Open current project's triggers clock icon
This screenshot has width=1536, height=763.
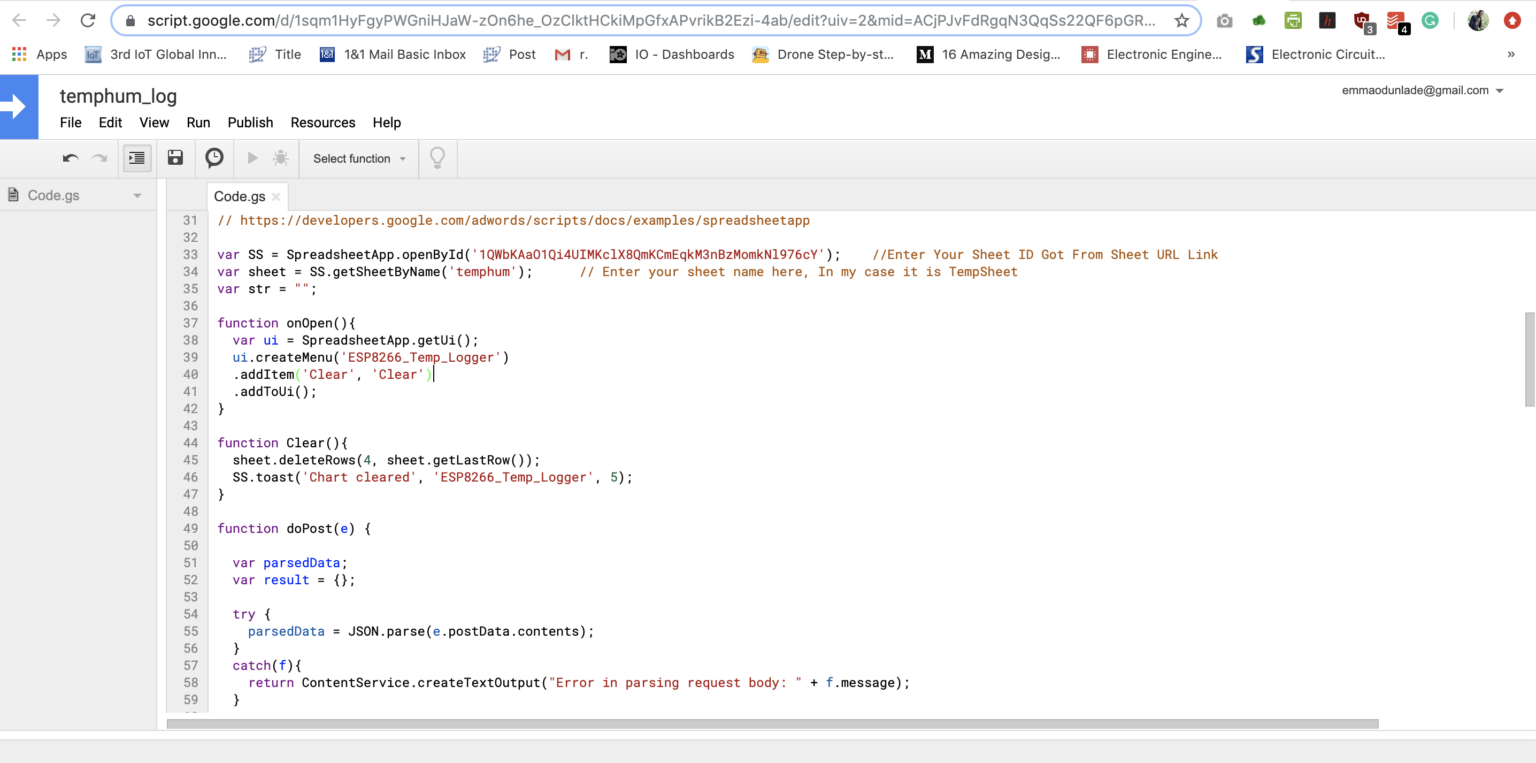(x=214, y=158)
